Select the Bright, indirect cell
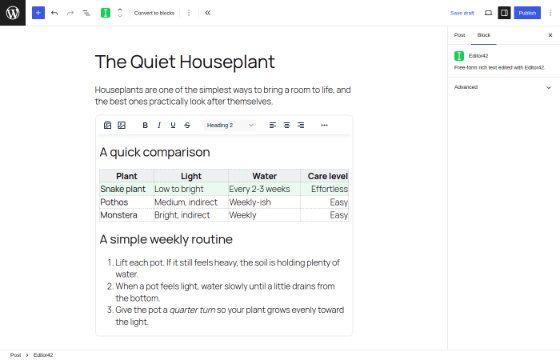 (191, 215)
